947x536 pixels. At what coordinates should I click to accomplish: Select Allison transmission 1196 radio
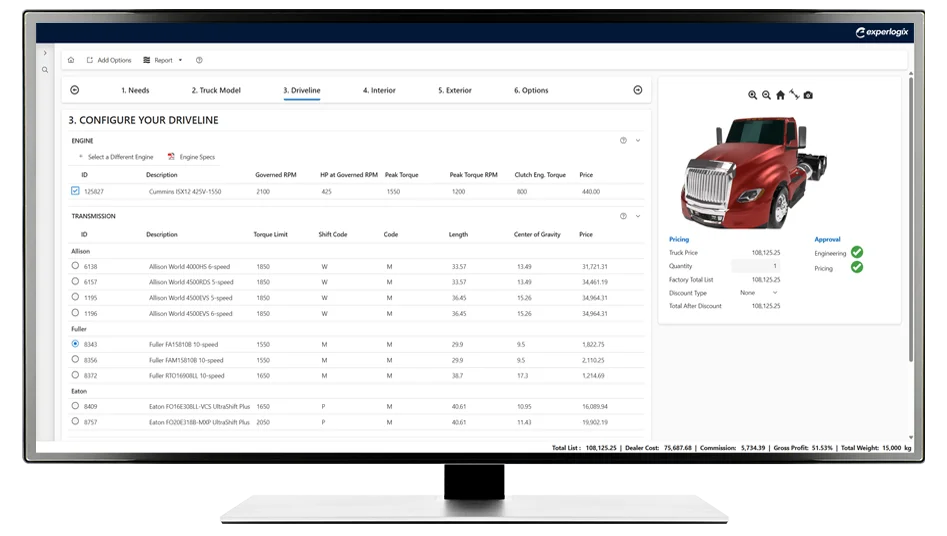tap(75, 313)
